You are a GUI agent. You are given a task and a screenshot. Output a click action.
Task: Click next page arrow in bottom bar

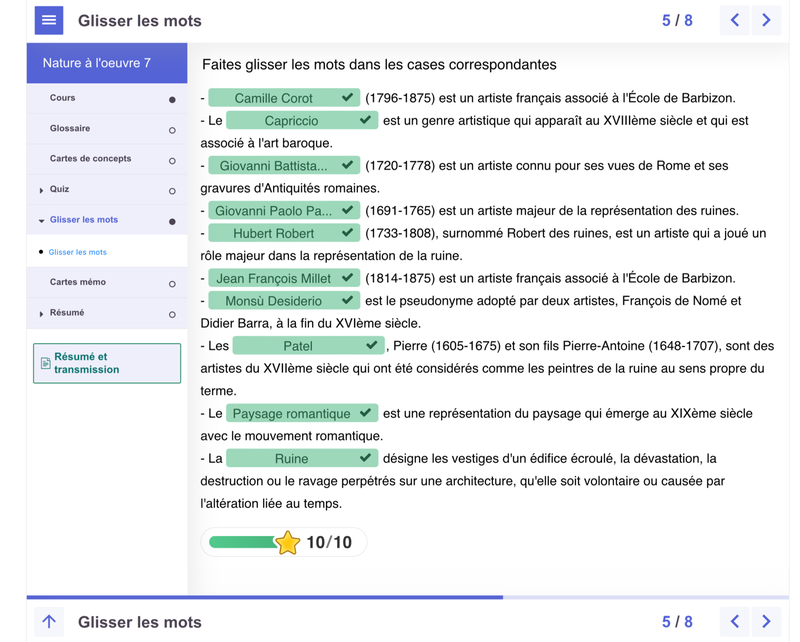coord(766,622)
